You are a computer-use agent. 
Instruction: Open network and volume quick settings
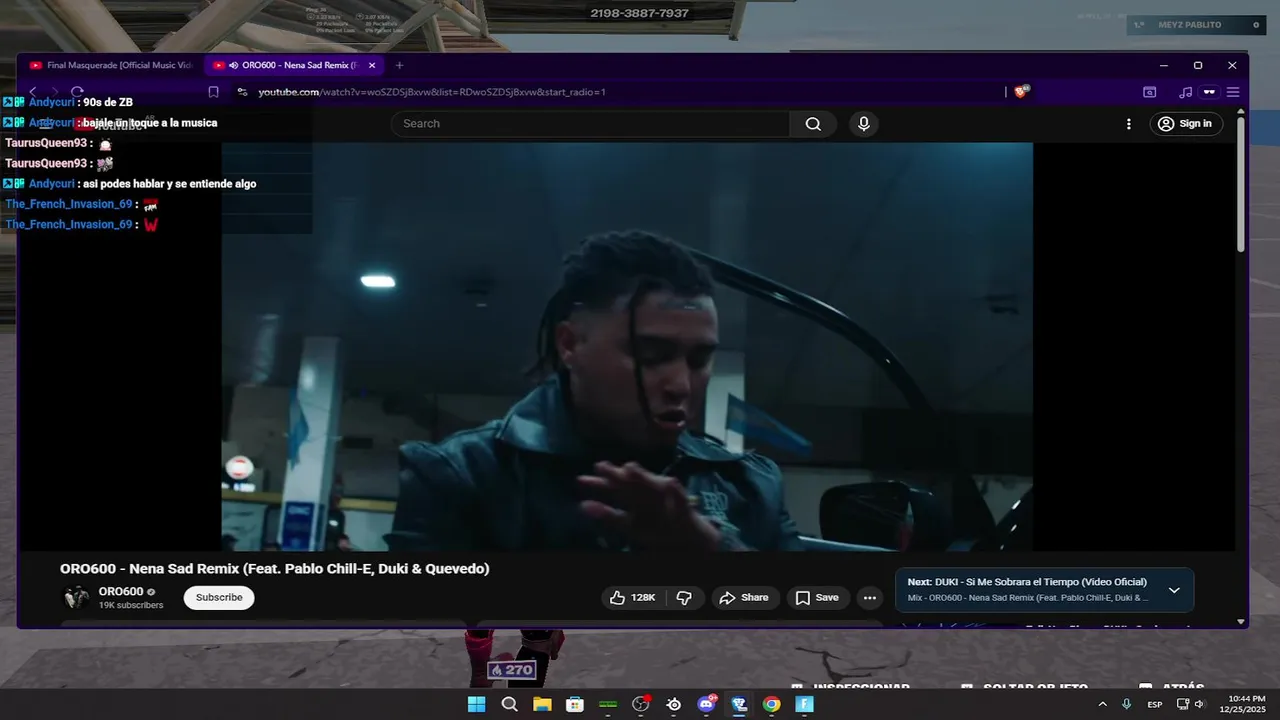tap(1191, 704)
